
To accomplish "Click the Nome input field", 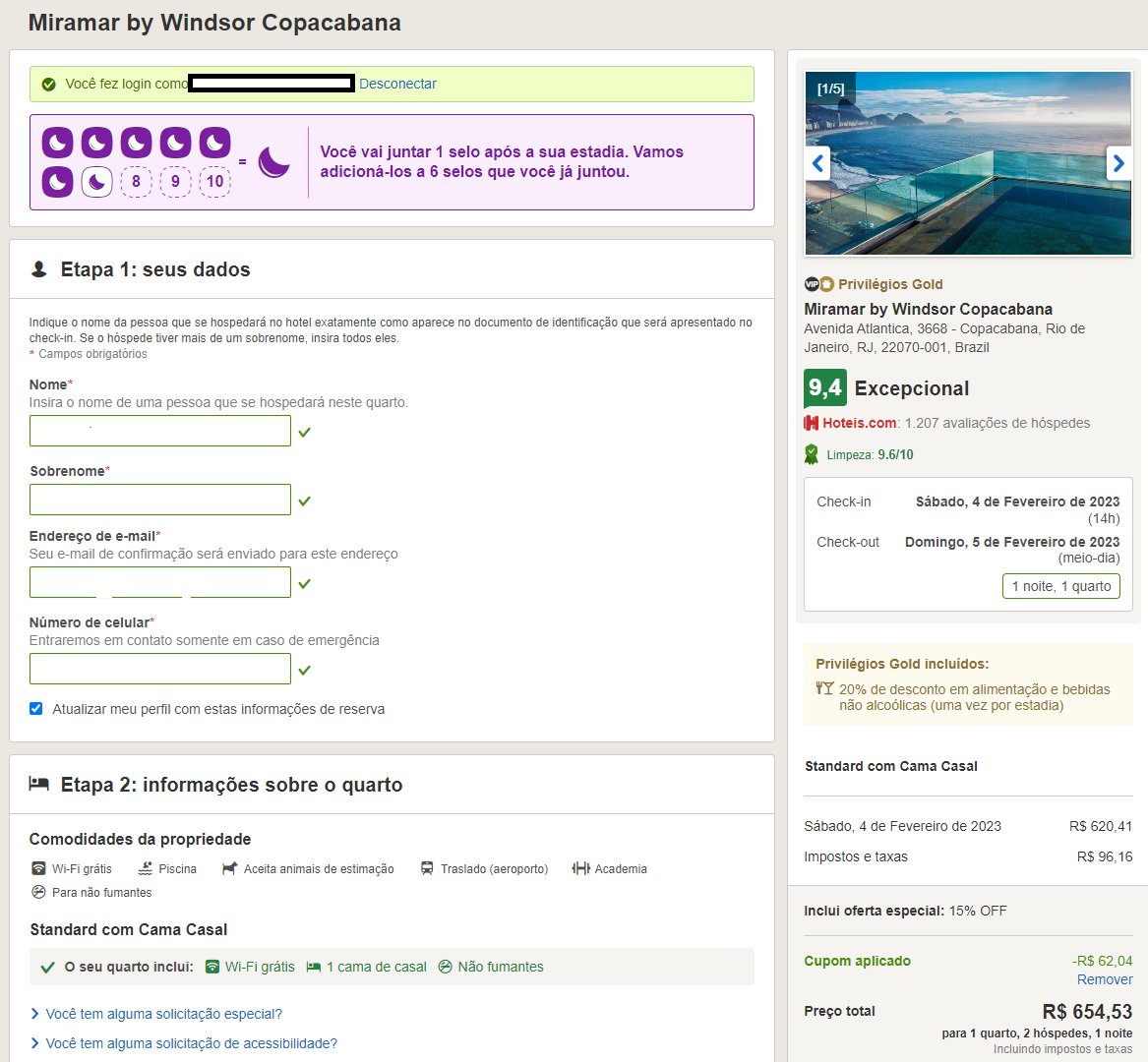I will tap(160, 431).
